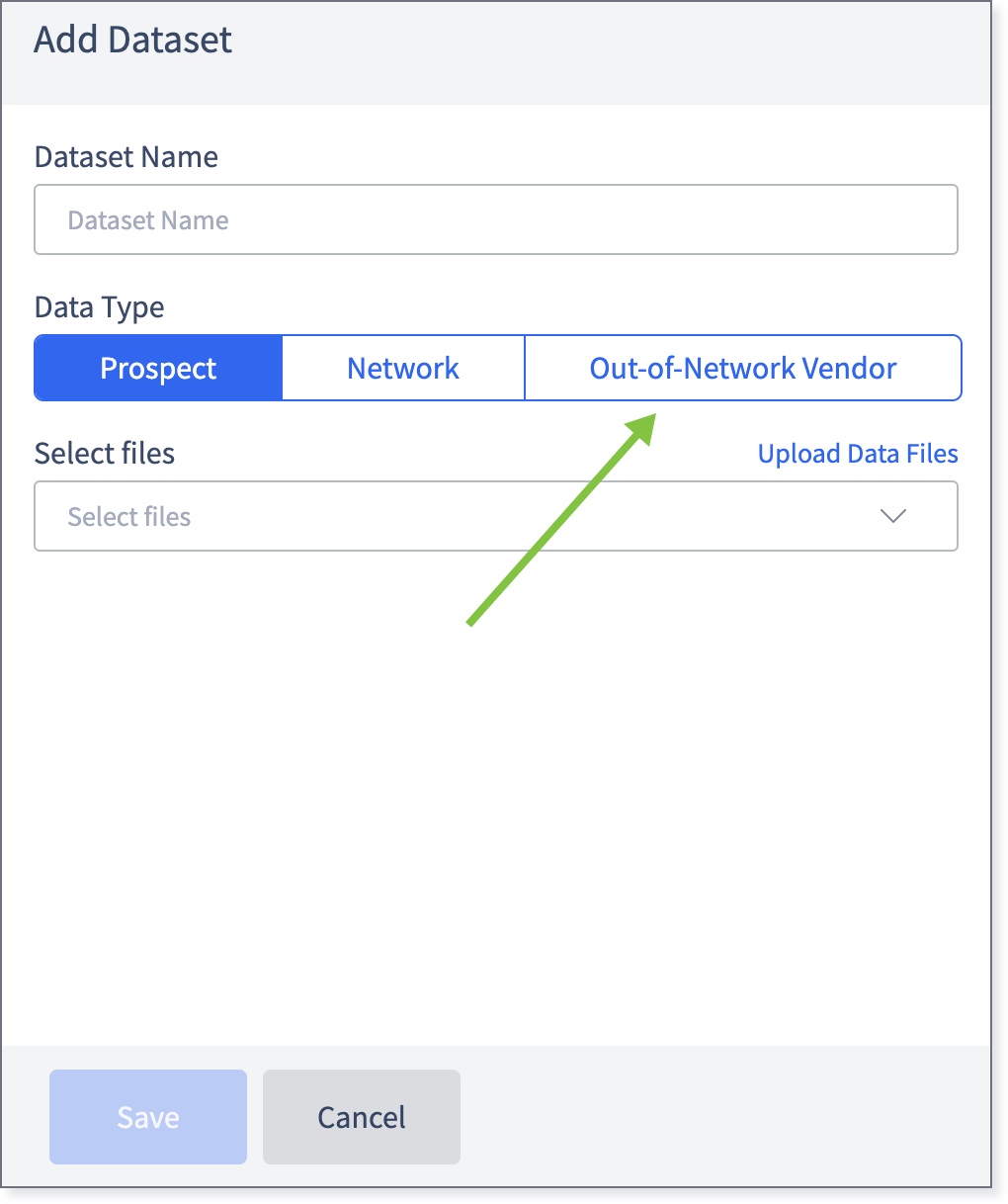Click the chevron arrow in Select files
Viewport: 1008px width, 1204px height.
pos(893,516)
